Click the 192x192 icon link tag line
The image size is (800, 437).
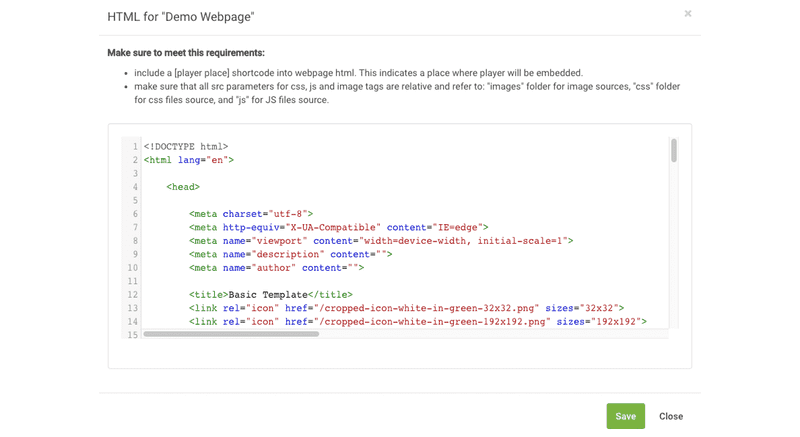[x=417, y=321]
